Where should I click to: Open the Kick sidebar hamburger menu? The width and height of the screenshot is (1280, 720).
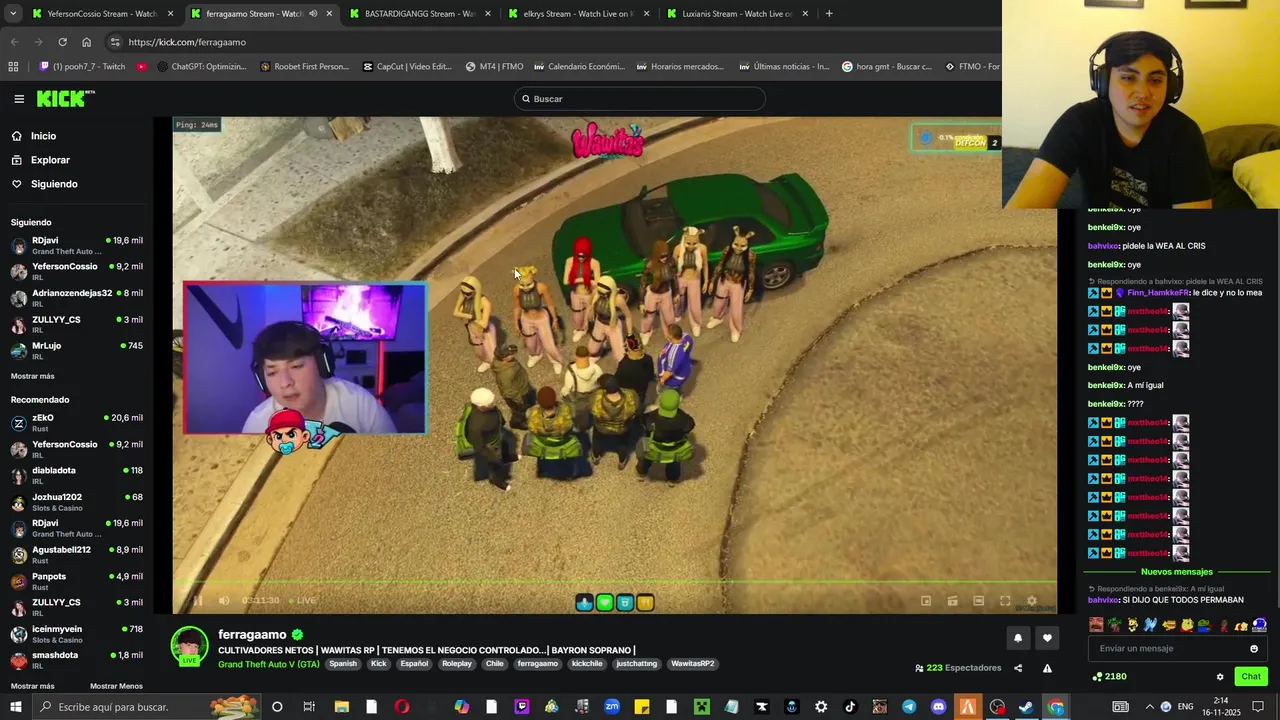click(x=19, y=99)
